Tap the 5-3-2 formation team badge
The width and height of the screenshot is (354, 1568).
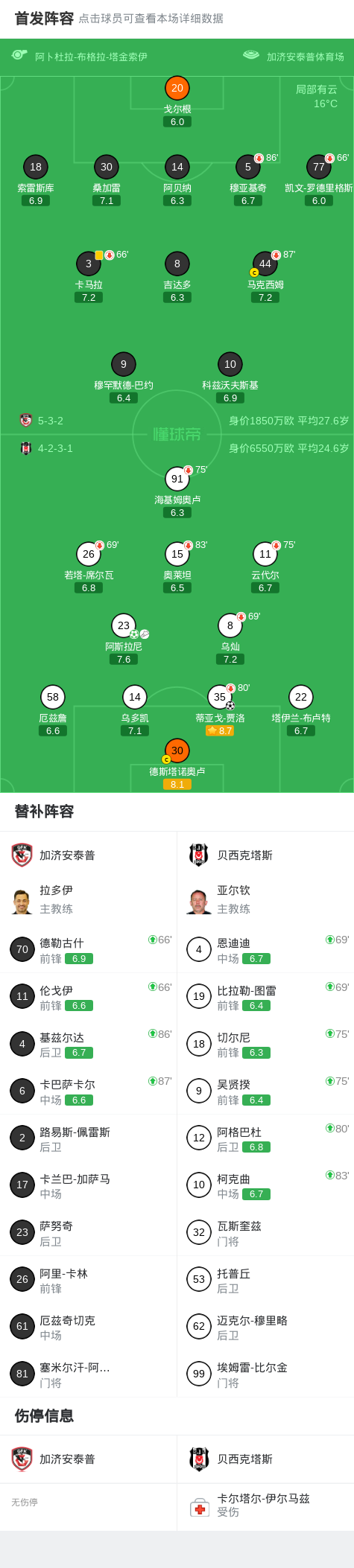(26, 420)
